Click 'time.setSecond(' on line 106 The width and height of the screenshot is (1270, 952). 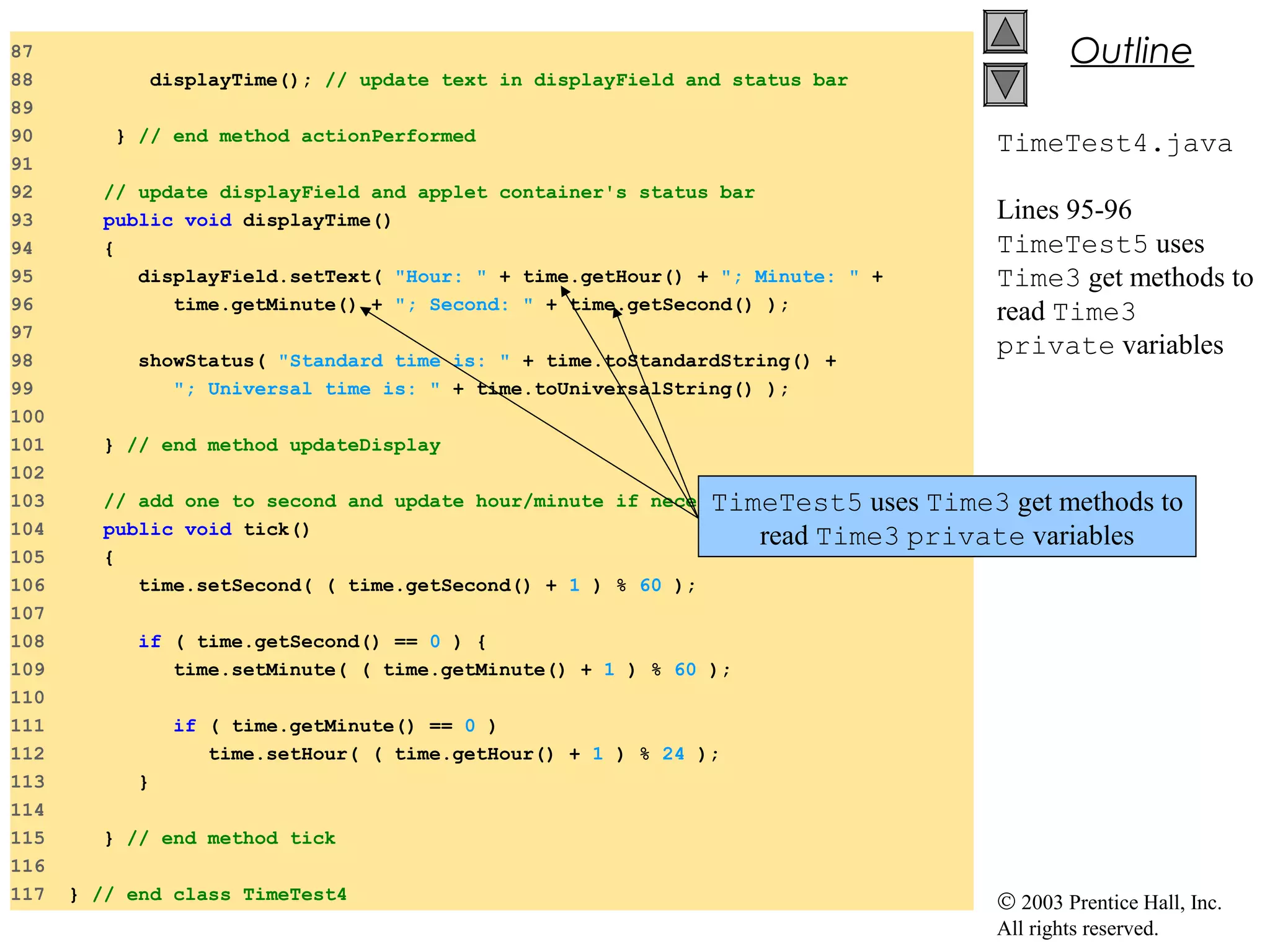click(x=226, y=586)
